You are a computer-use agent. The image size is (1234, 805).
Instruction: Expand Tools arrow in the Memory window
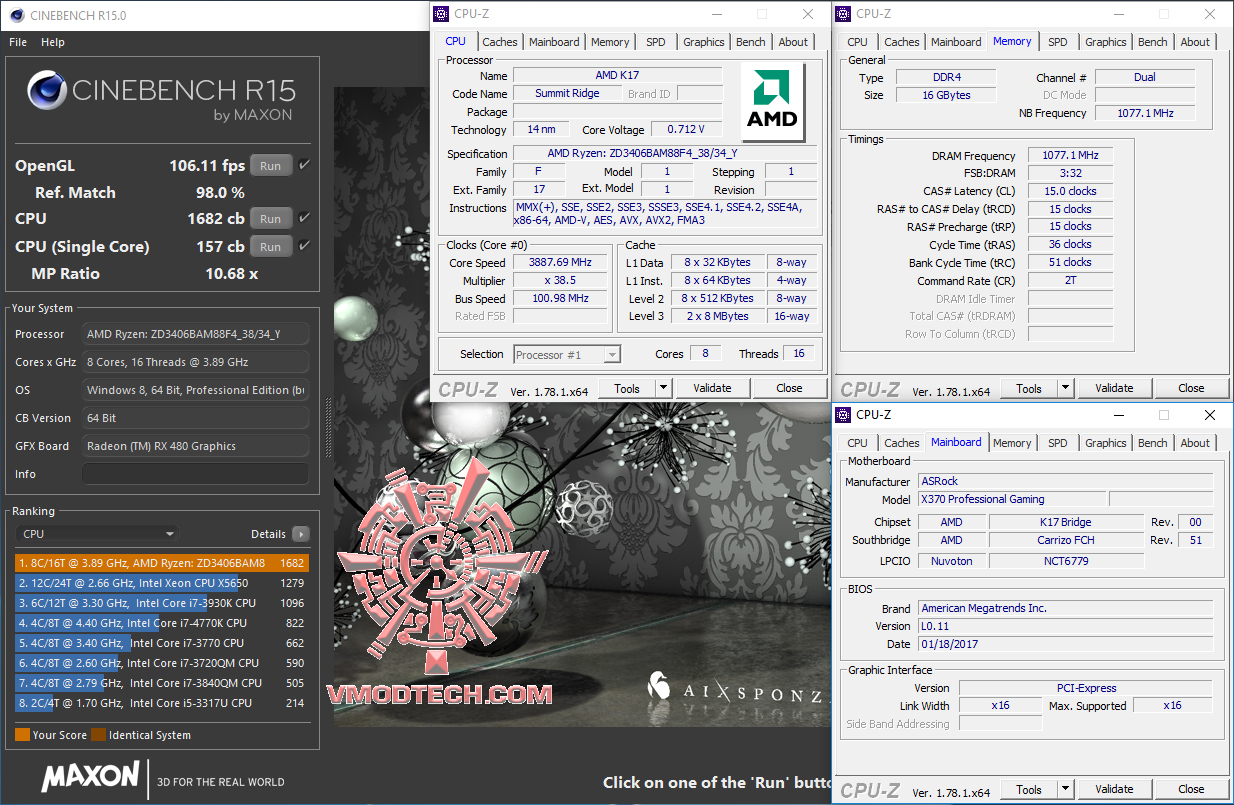coord(1065,388)
